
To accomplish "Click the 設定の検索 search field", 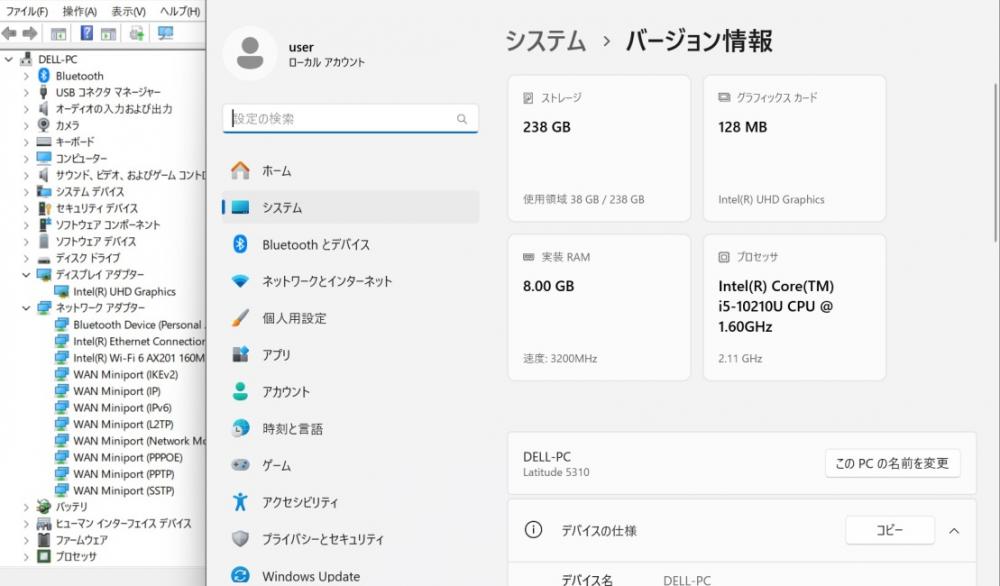I will tap(350, 119).
